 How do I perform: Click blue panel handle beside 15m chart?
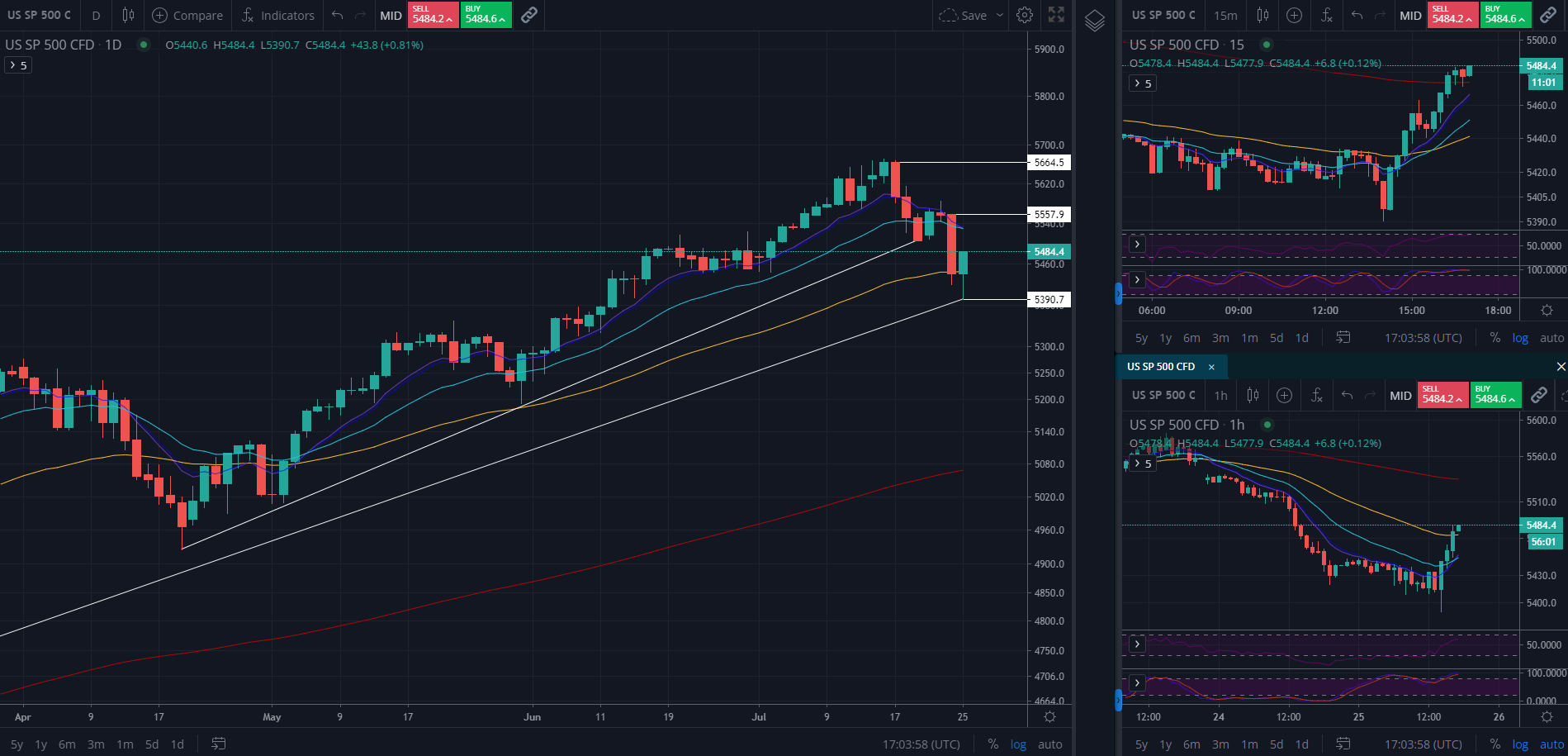1118,292
